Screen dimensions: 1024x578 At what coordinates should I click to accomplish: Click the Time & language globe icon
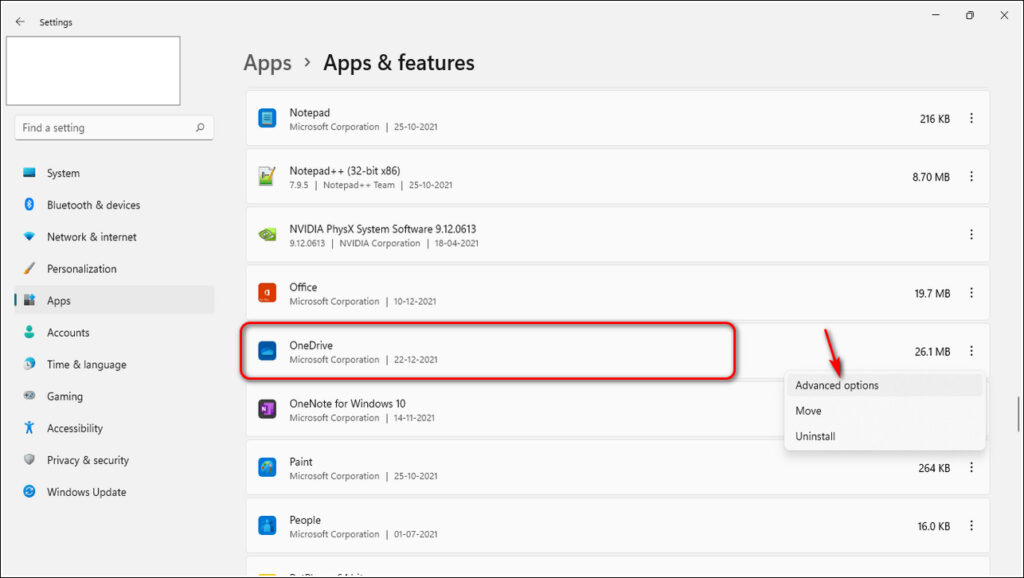29,364
